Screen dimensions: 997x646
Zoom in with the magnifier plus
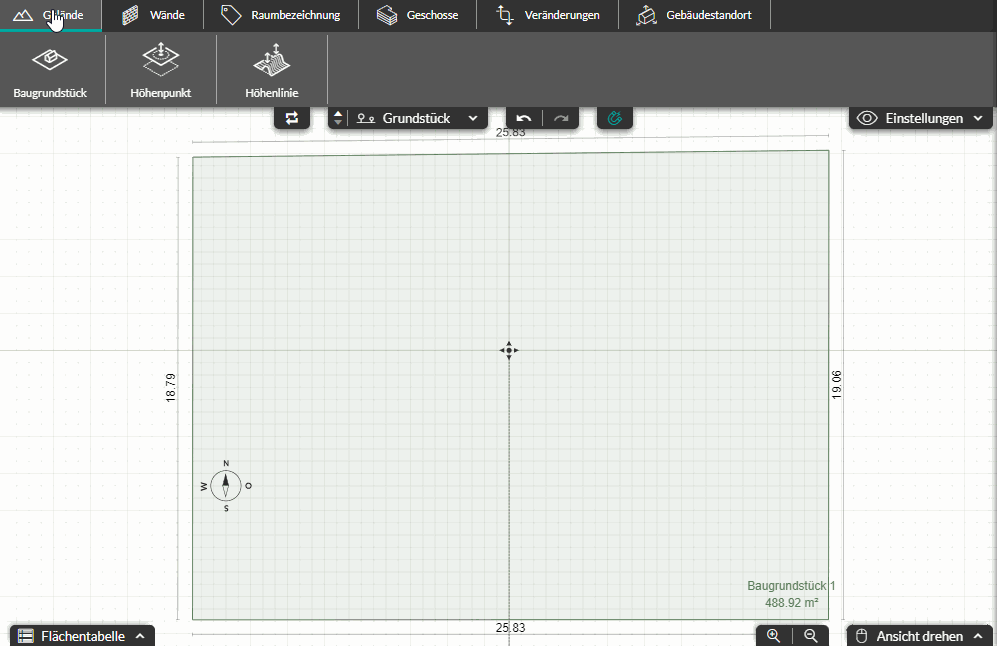click(x=774, y=636)
